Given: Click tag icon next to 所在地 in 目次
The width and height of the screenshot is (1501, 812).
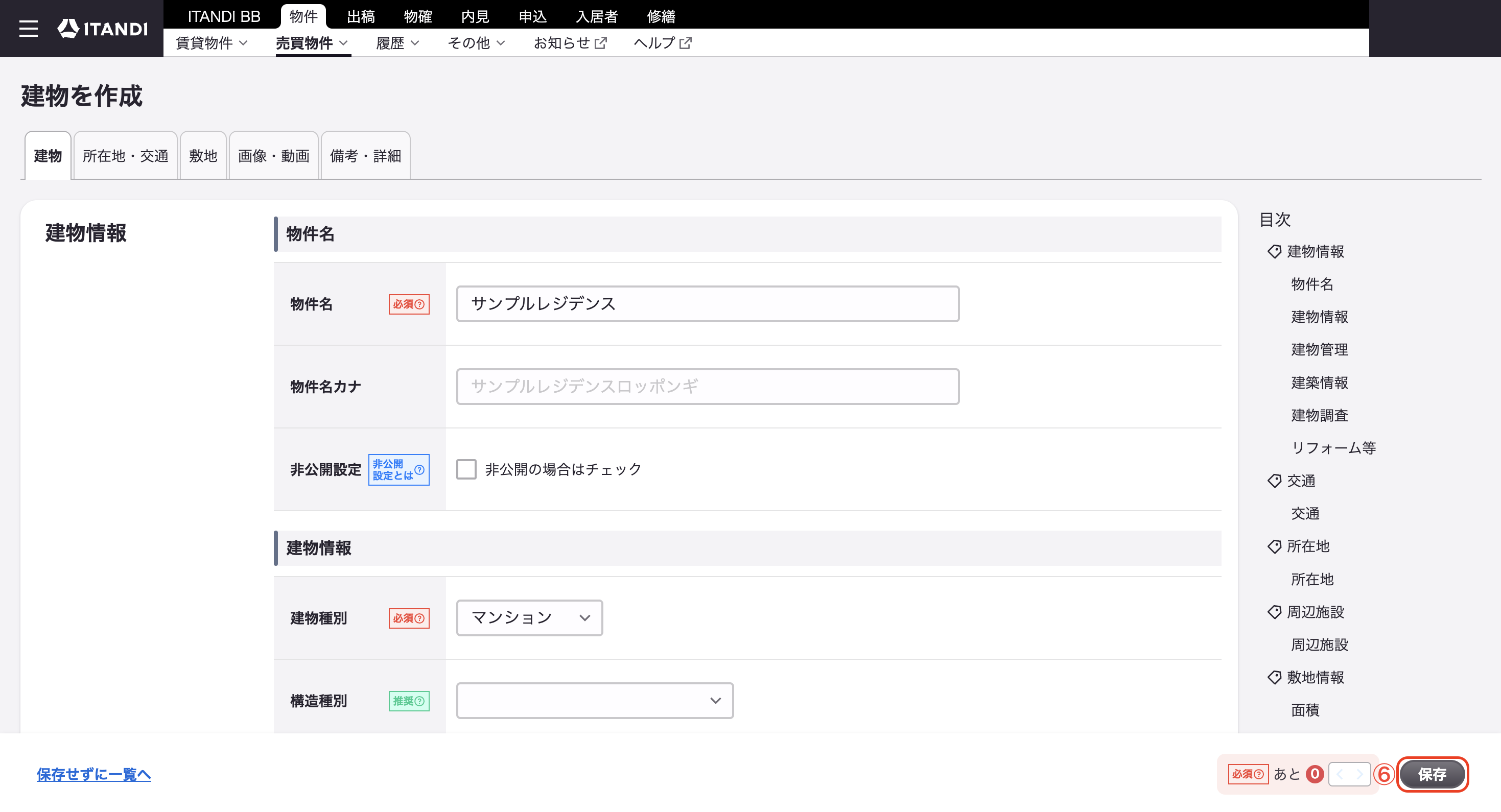Looking at the screenshot, I should 1274,546.
